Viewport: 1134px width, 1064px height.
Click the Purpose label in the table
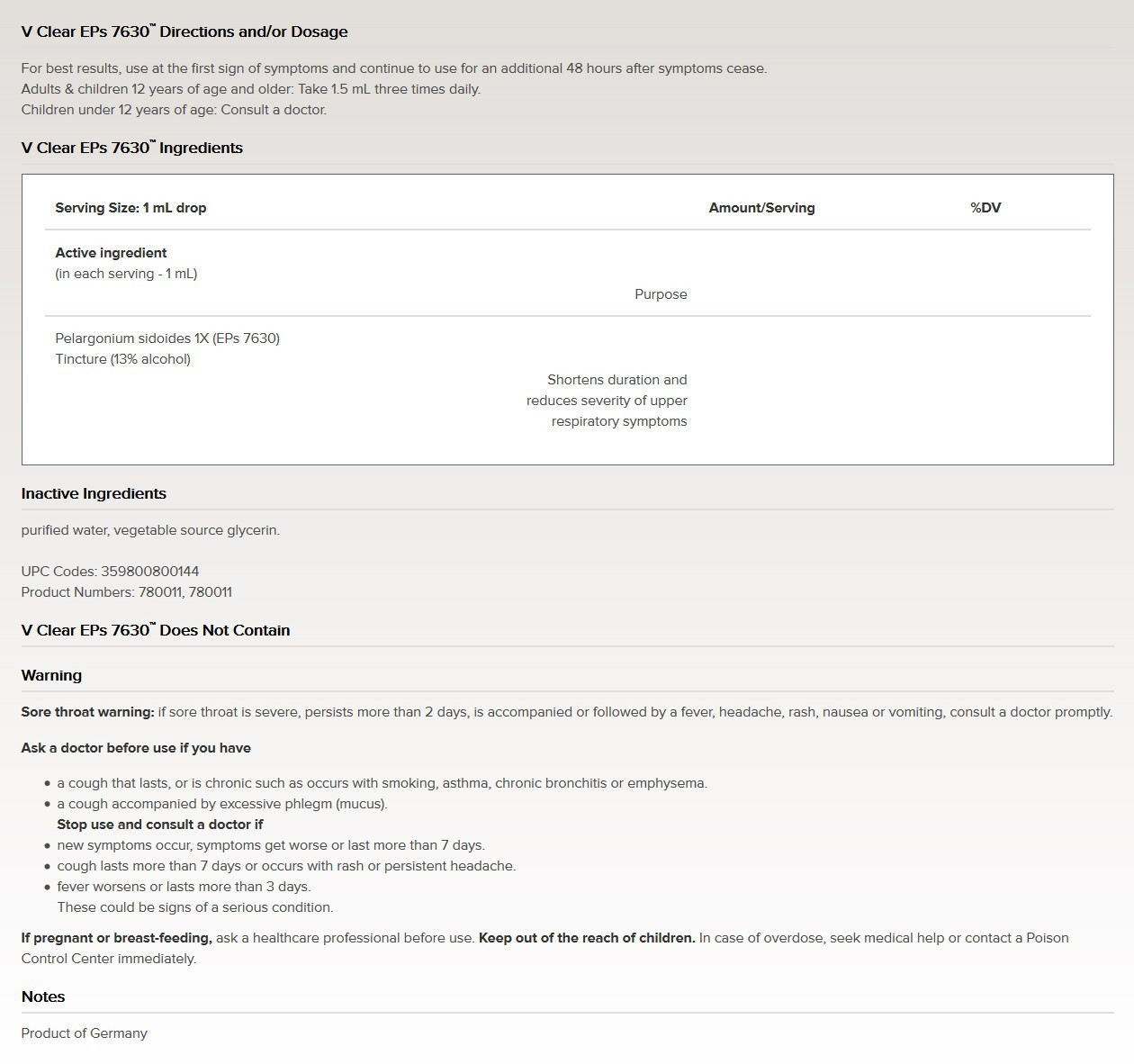coord(661,294)
